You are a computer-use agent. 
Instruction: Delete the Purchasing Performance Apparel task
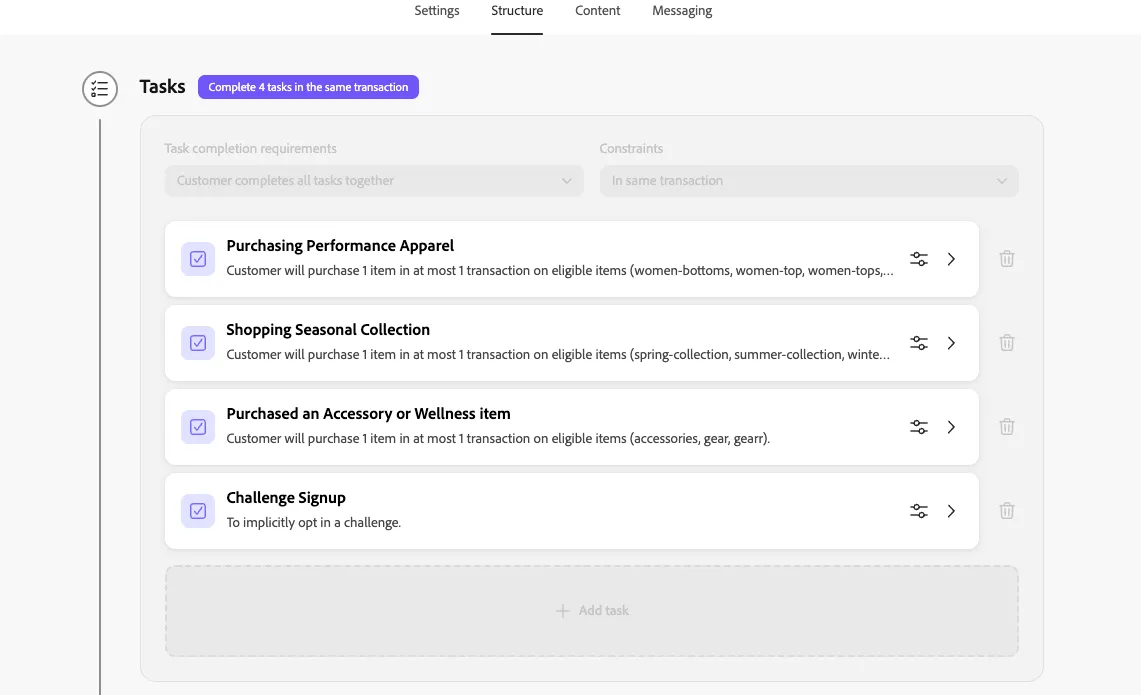[x=1006, y=259]
